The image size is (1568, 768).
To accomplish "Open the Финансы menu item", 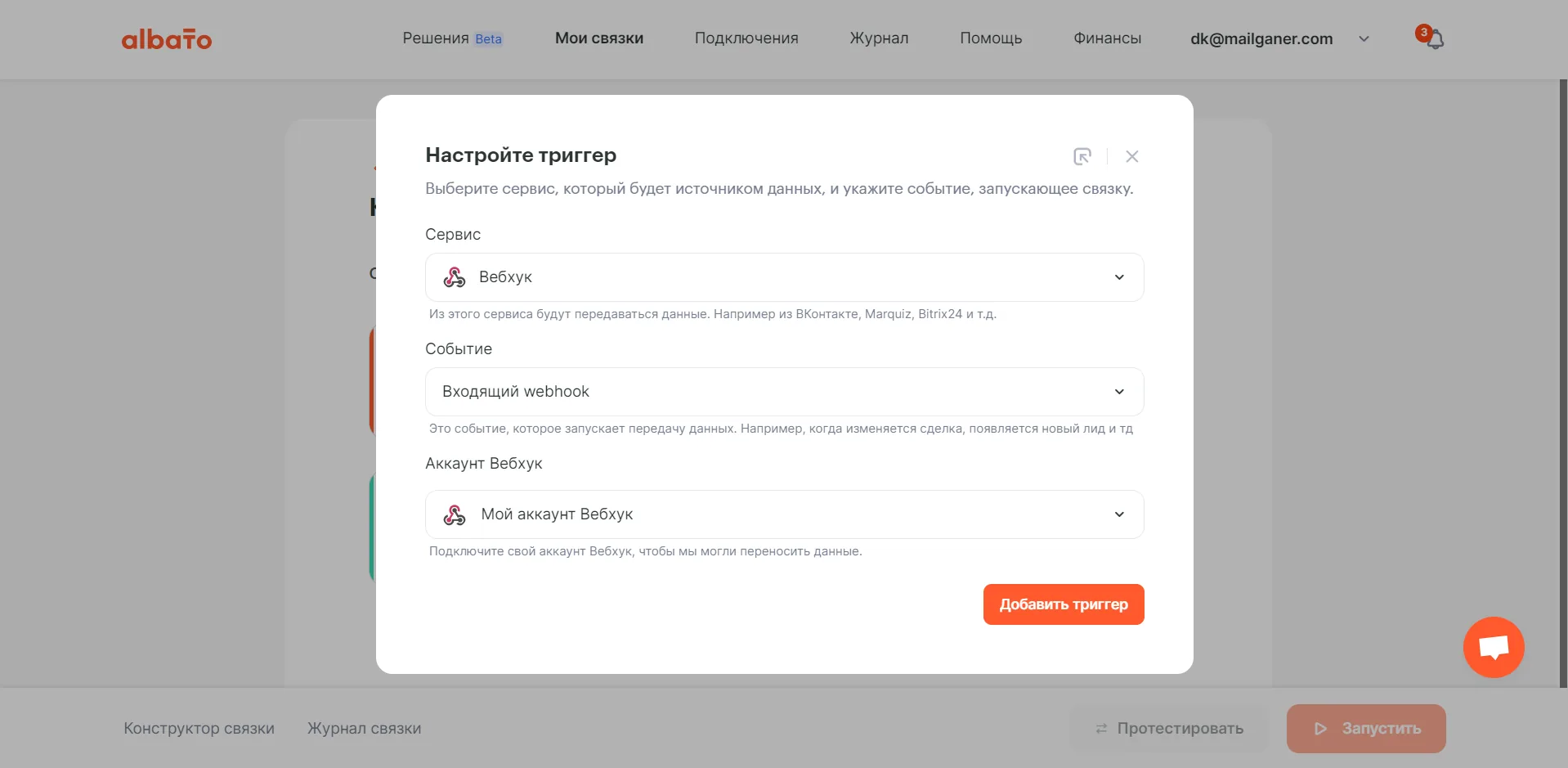I will (x=1107, y=38).
